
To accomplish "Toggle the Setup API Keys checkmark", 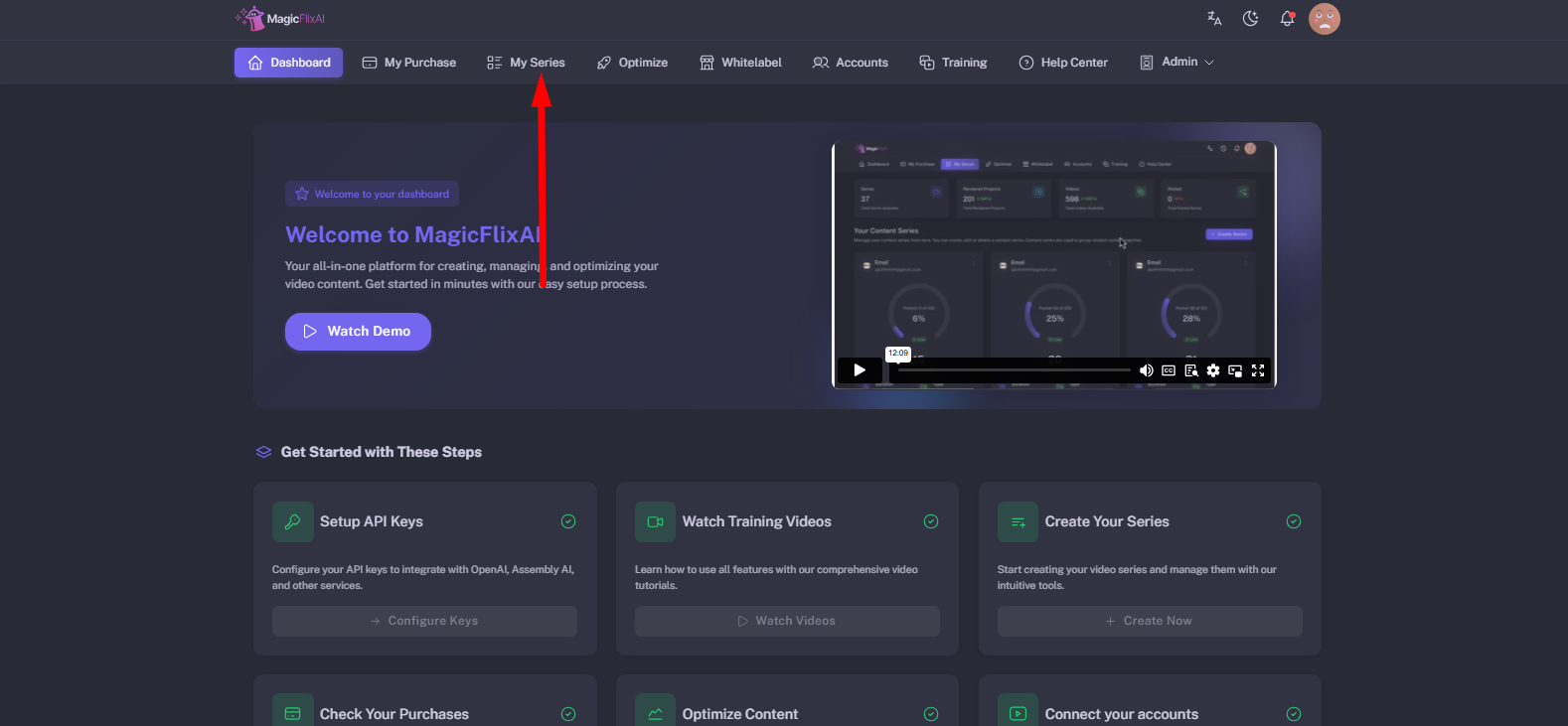I will point(568,521).
